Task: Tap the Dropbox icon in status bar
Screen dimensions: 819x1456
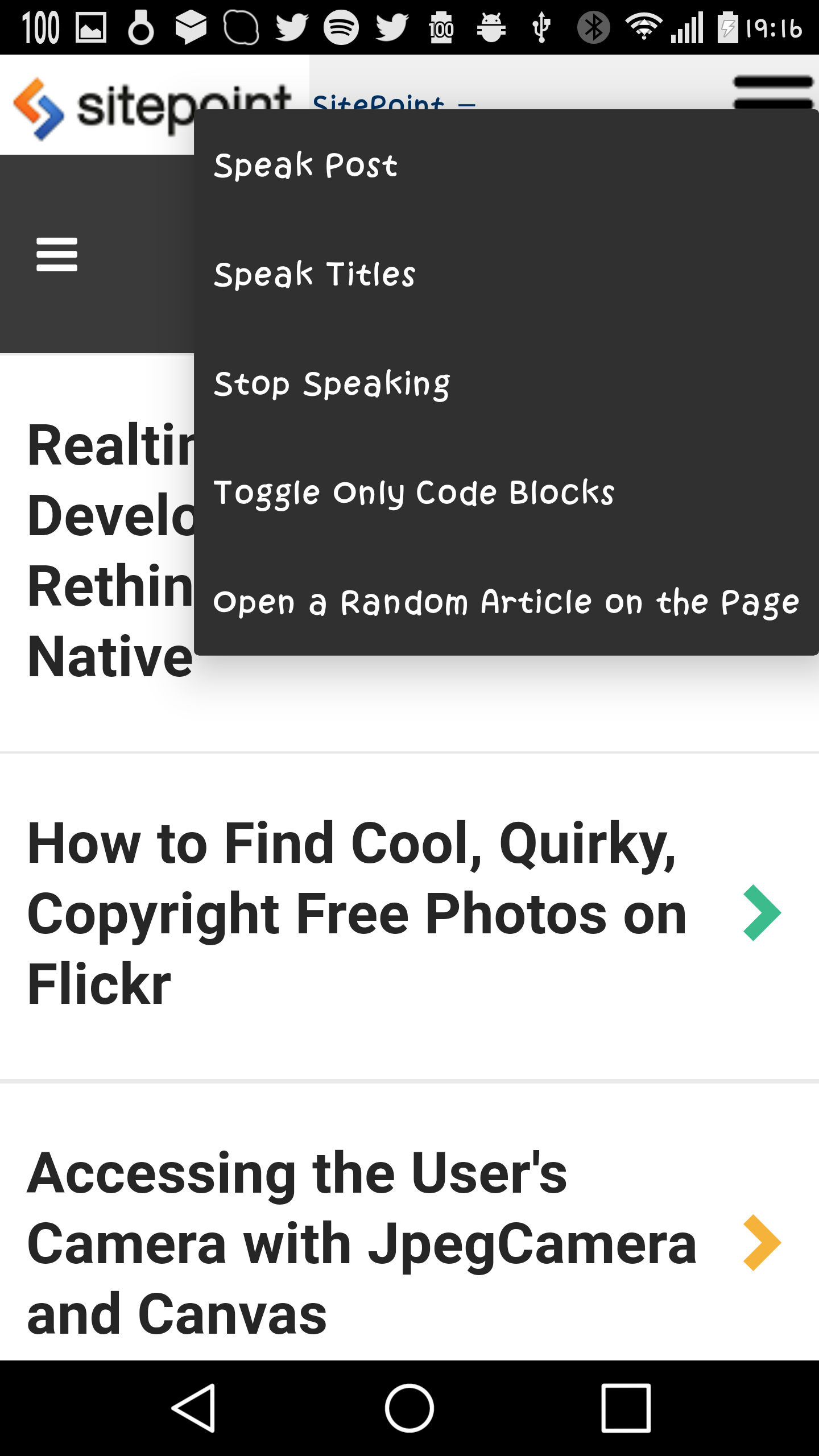Action: tap(191, 27)
